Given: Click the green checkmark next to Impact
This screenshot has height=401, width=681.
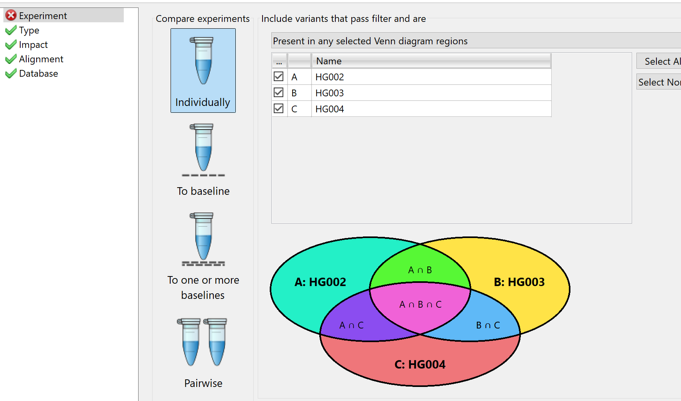Looking at the screenshot, I should coord(11,45).
